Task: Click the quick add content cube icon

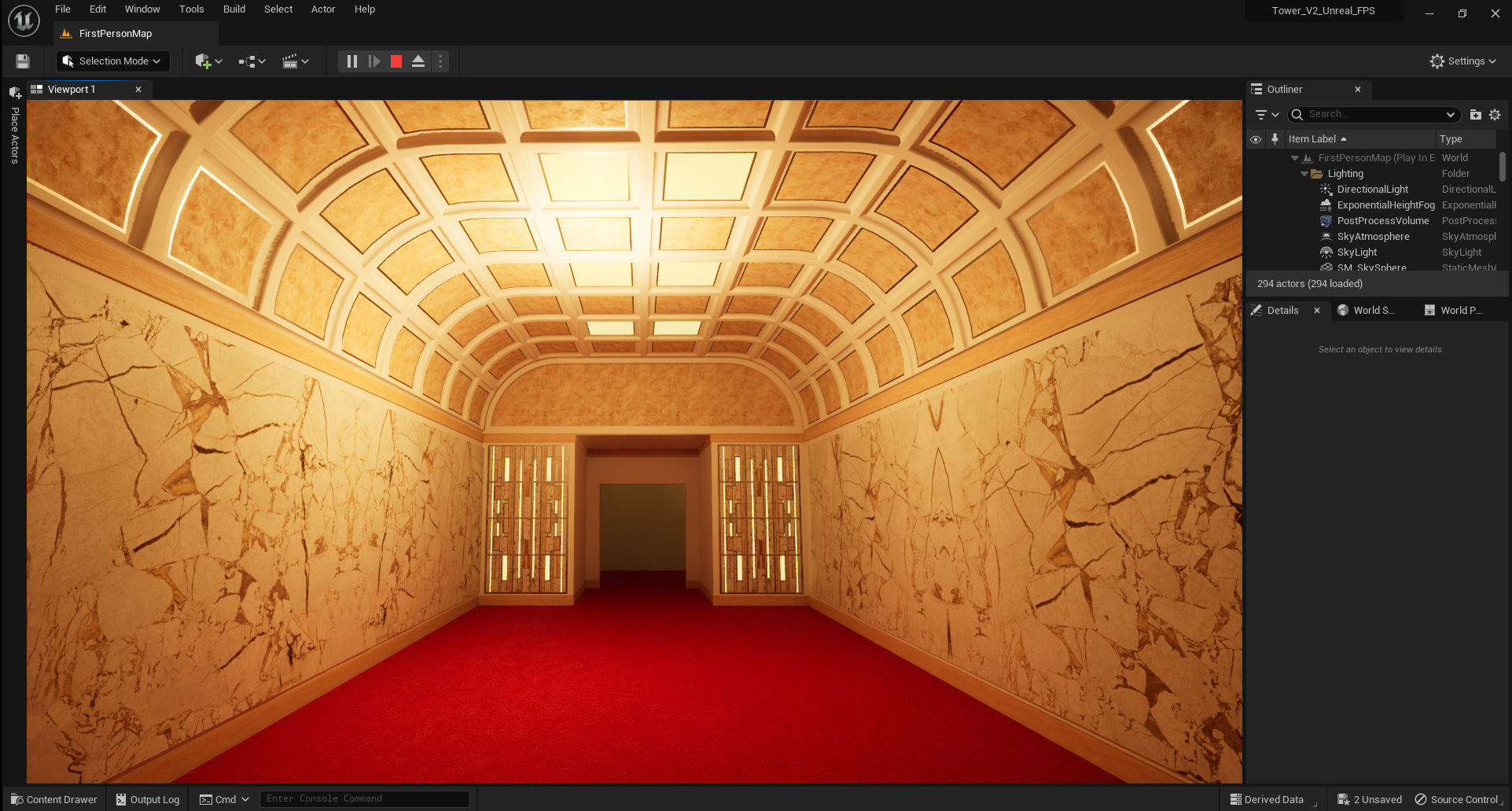Action: click(208, 61)
